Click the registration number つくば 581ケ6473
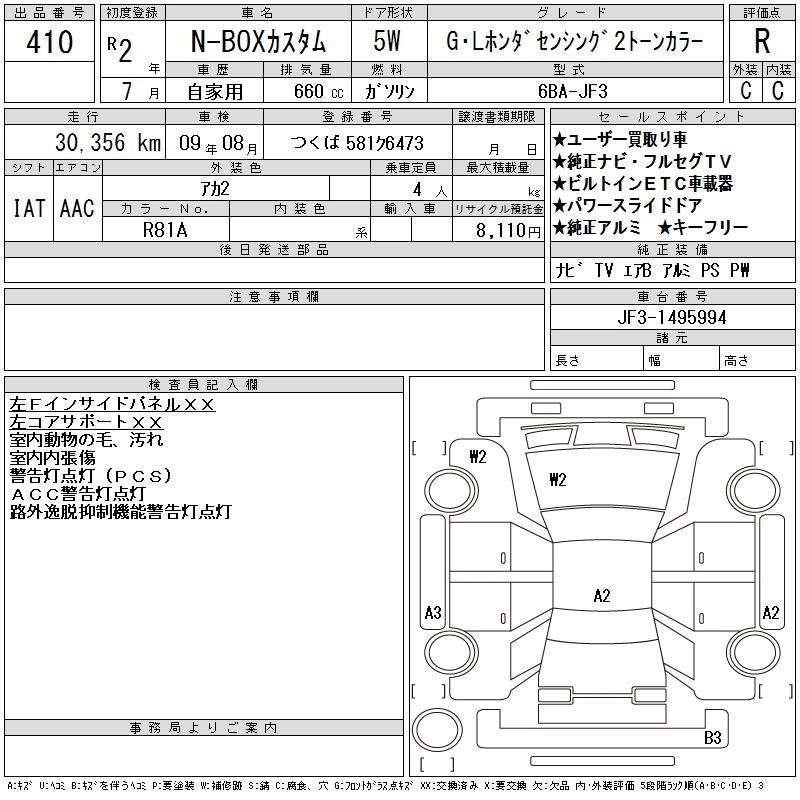 coord(357,143)
